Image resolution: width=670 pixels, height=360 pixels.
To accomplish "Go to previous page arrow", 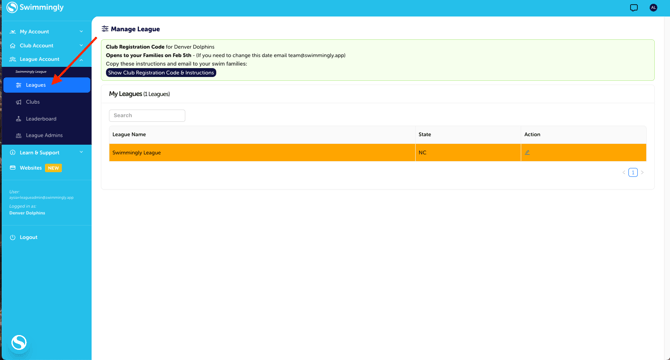I will [x=624, y=173].
